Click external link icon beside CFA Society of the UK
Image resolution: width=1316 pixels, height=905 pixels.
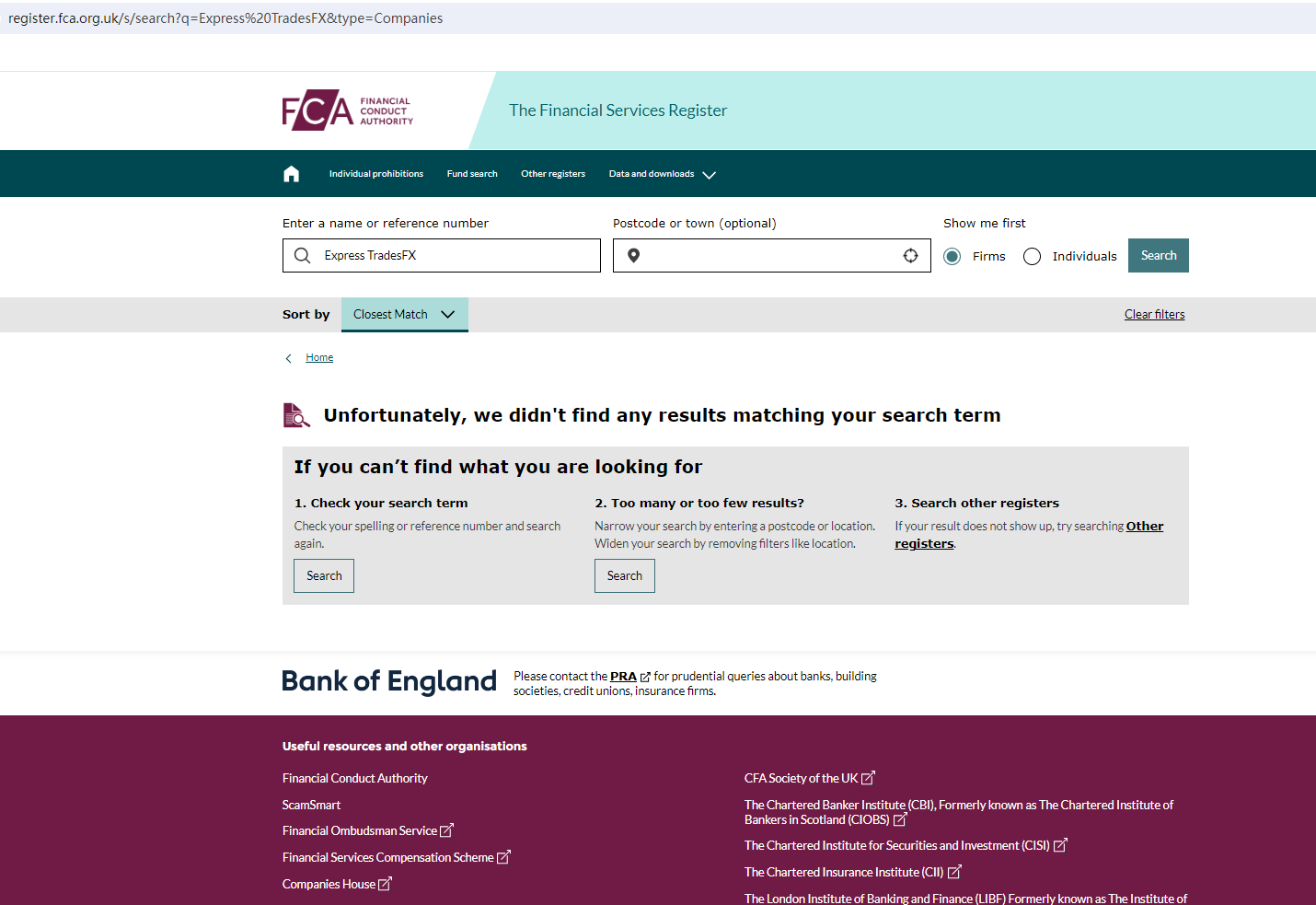pos(868,778)
